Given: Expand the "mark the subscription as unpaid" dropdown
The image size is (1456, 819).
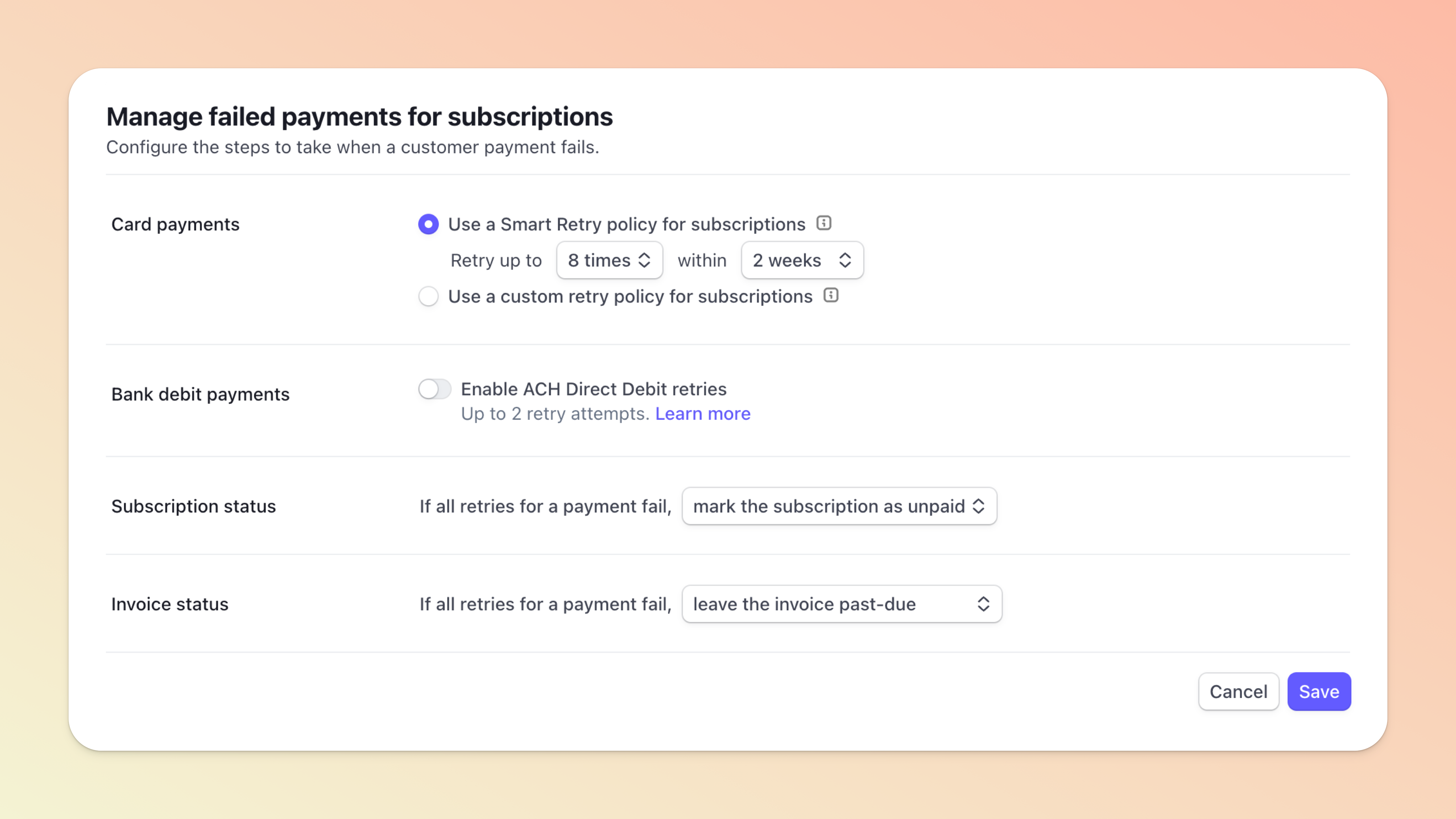Looking at the screenshot, I should (x=839, y=506).
